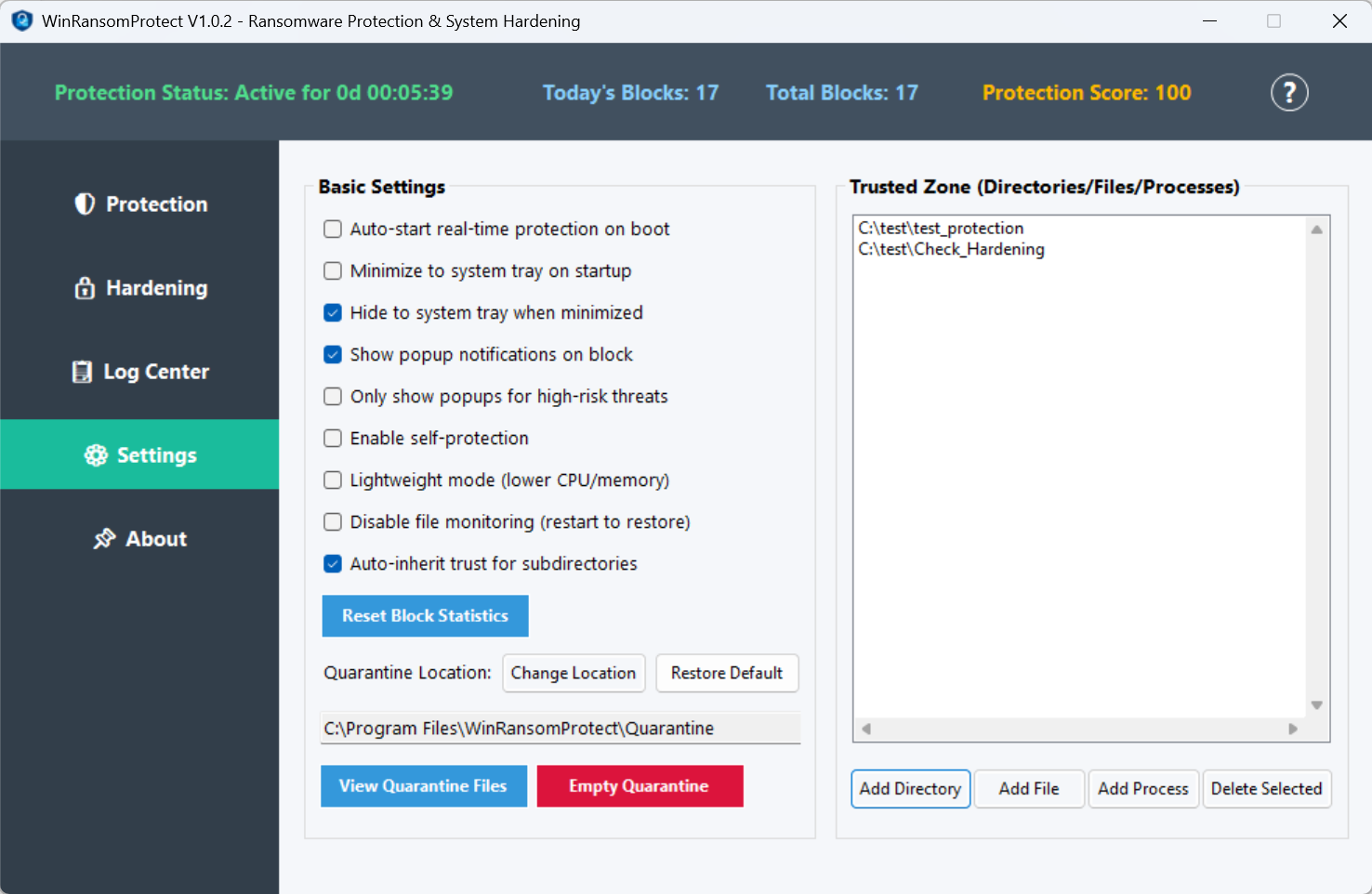Screen dimensions: 1372x894
Task: Enable Only show popups for high-risk threats
Action: click(333, 396)
